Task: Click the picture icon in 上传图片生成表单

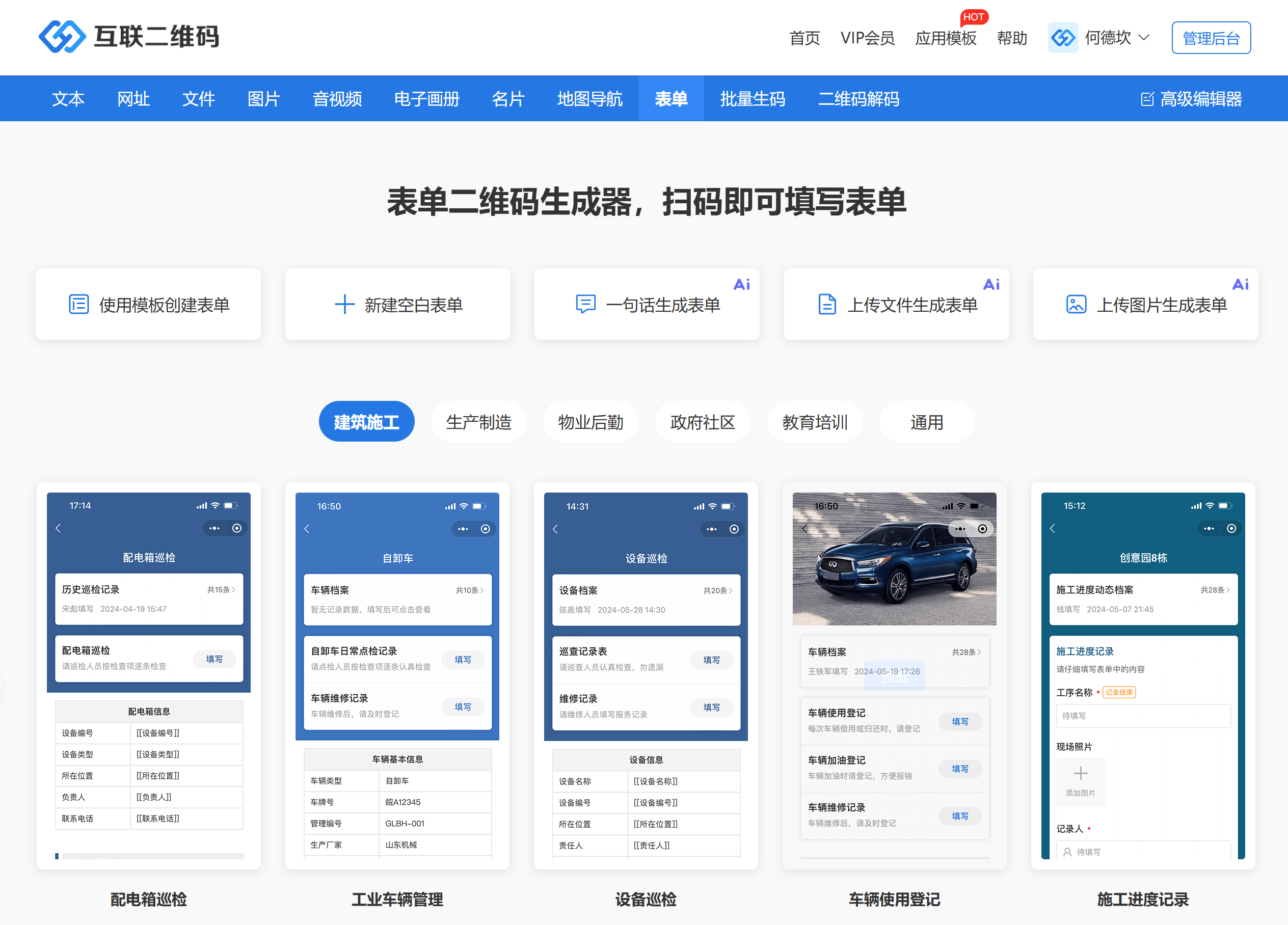Action: pyautogui.click(x=1076, y=305)
